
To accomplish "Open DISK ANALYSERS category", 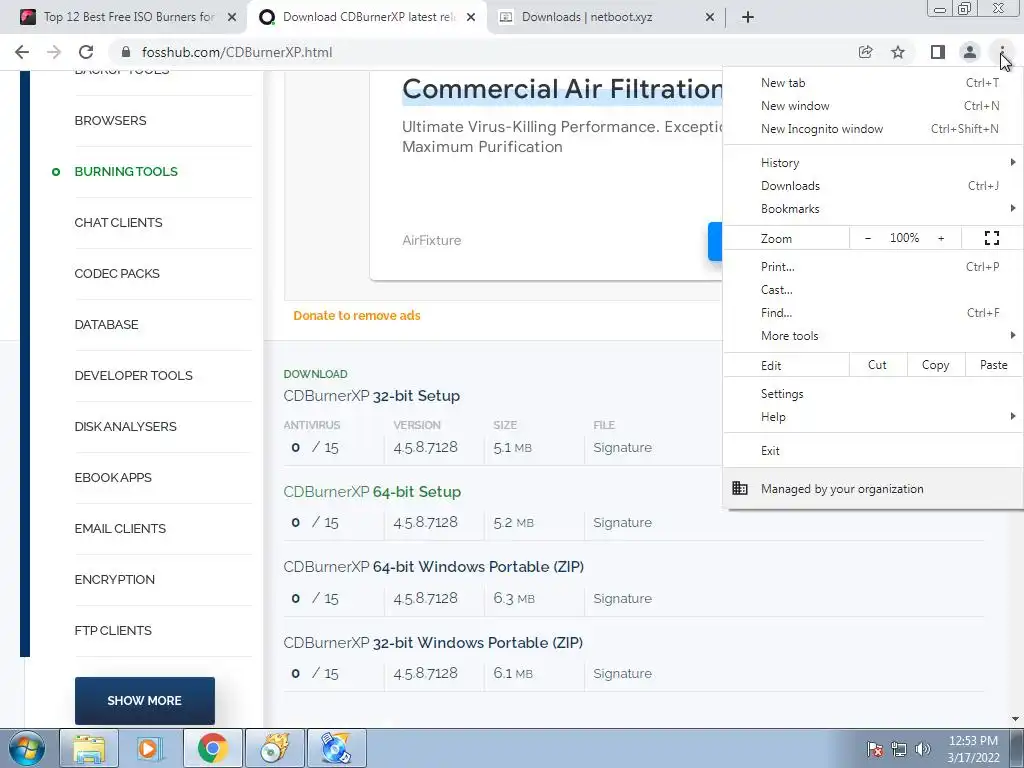I will (125, 426).
